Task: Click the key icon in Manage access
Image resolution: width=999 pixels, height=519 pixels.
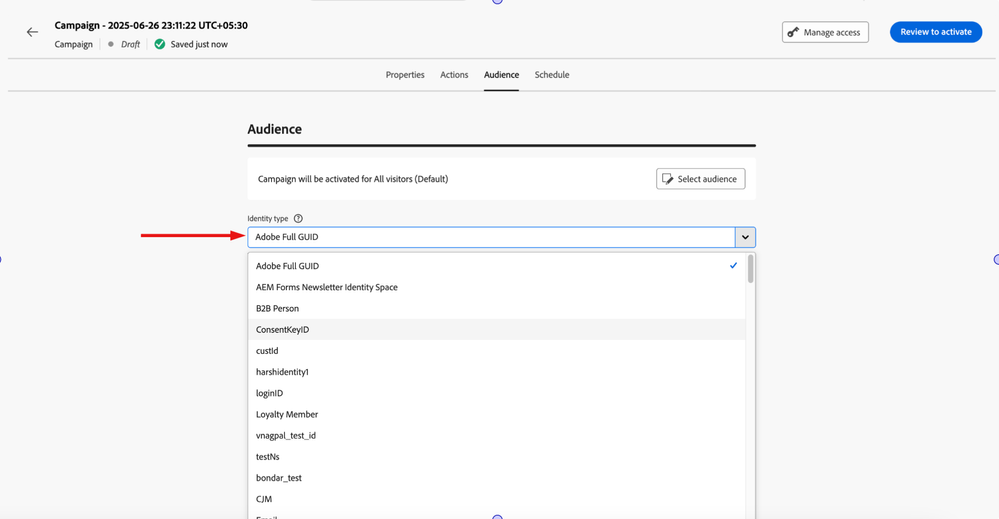Action: click(793, 32)
